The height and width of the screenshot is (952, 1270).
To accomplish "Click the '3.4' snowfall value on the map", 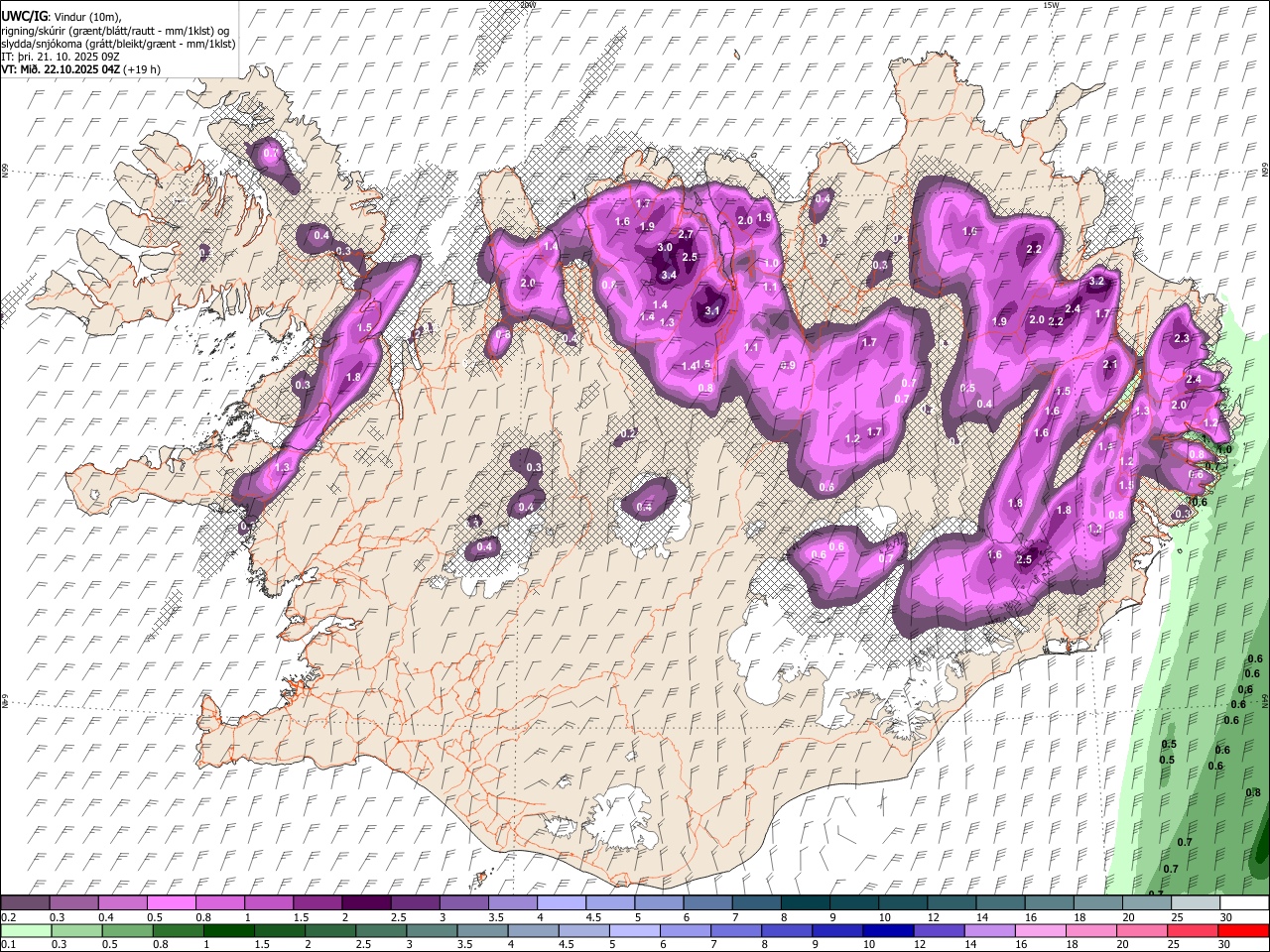I will click(x=669, y=275).
